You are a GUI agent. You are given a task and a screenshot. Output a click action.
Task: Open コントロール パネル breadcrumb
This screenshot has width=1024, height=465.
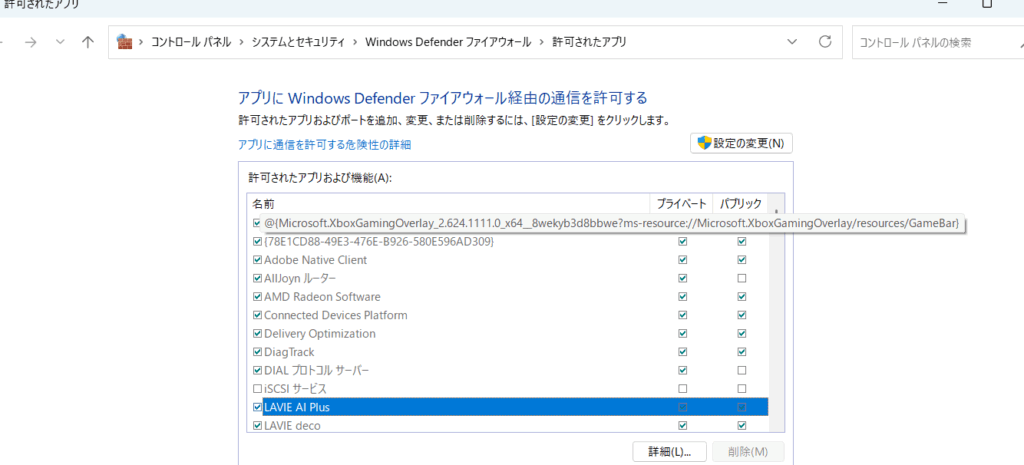click(190, 42)
